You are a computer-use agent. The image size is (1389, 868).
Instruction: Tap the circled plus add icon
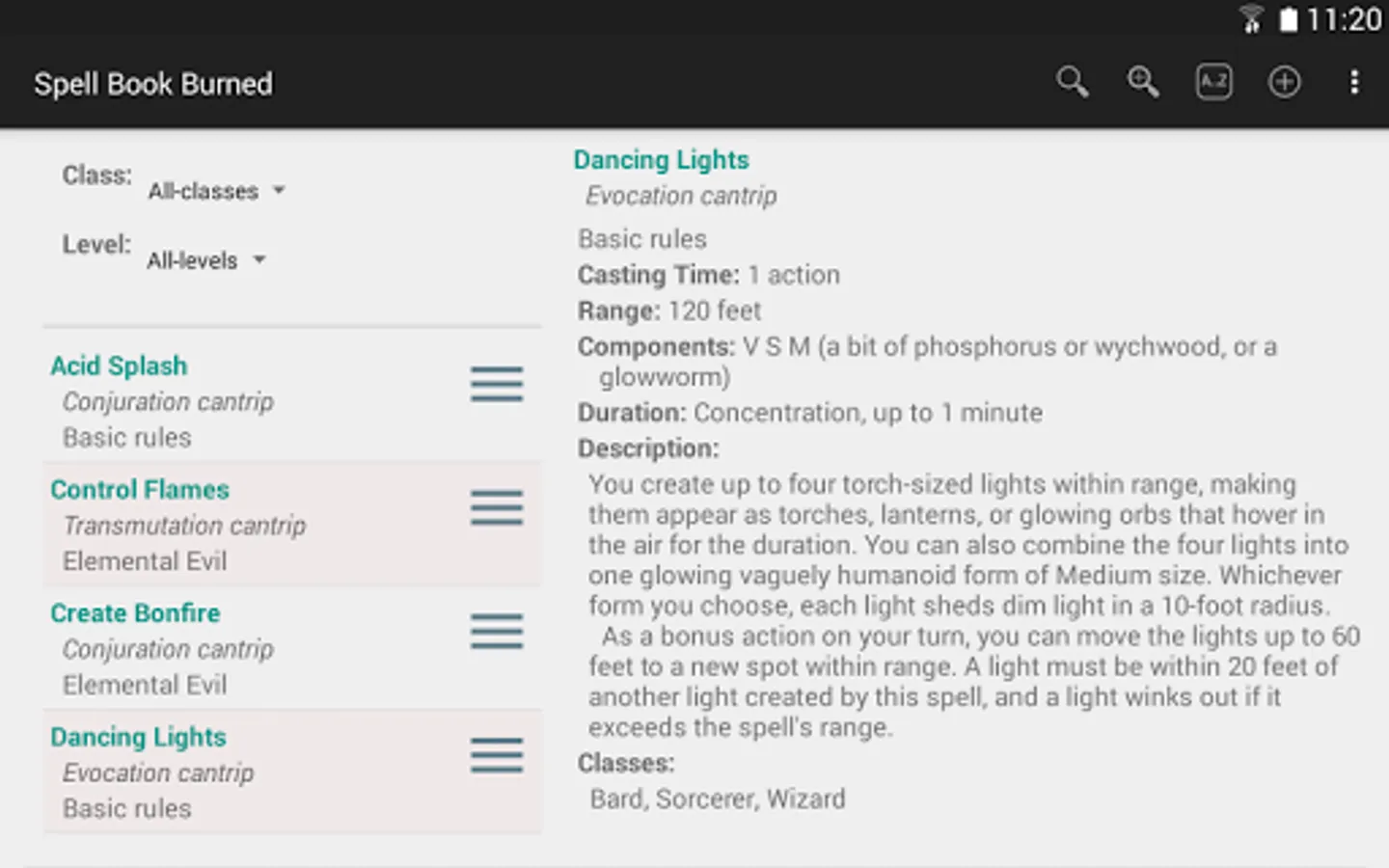[1284, 82]
